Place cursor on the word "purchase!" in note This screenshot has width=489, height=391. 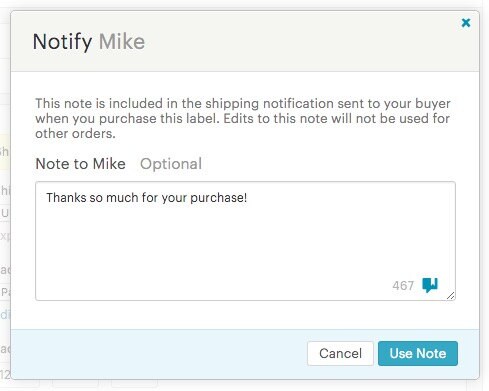tap(219, 198)
